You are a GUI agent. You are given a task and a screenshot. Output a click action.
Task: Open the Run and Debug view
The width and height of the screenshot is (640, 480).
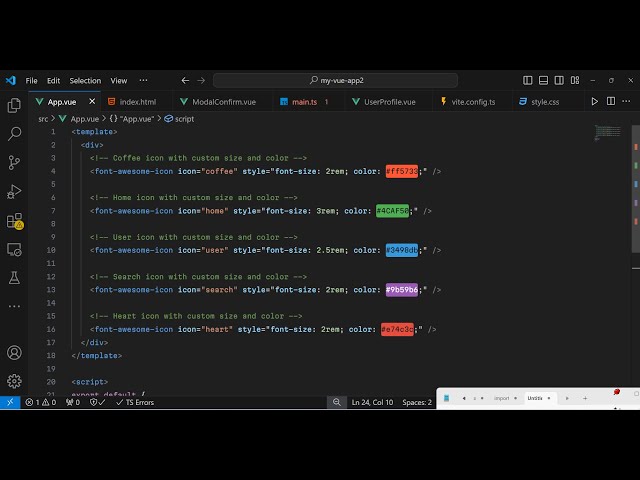[14, 191]
